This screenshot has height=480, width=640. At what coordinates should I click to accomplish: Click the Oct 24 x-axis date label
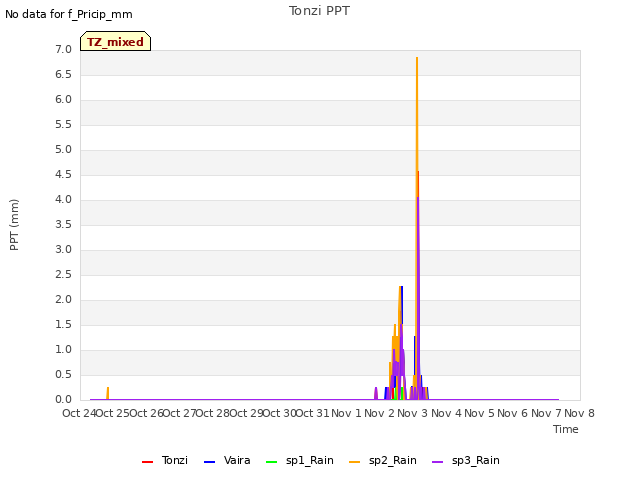click(x=79, y=413)
